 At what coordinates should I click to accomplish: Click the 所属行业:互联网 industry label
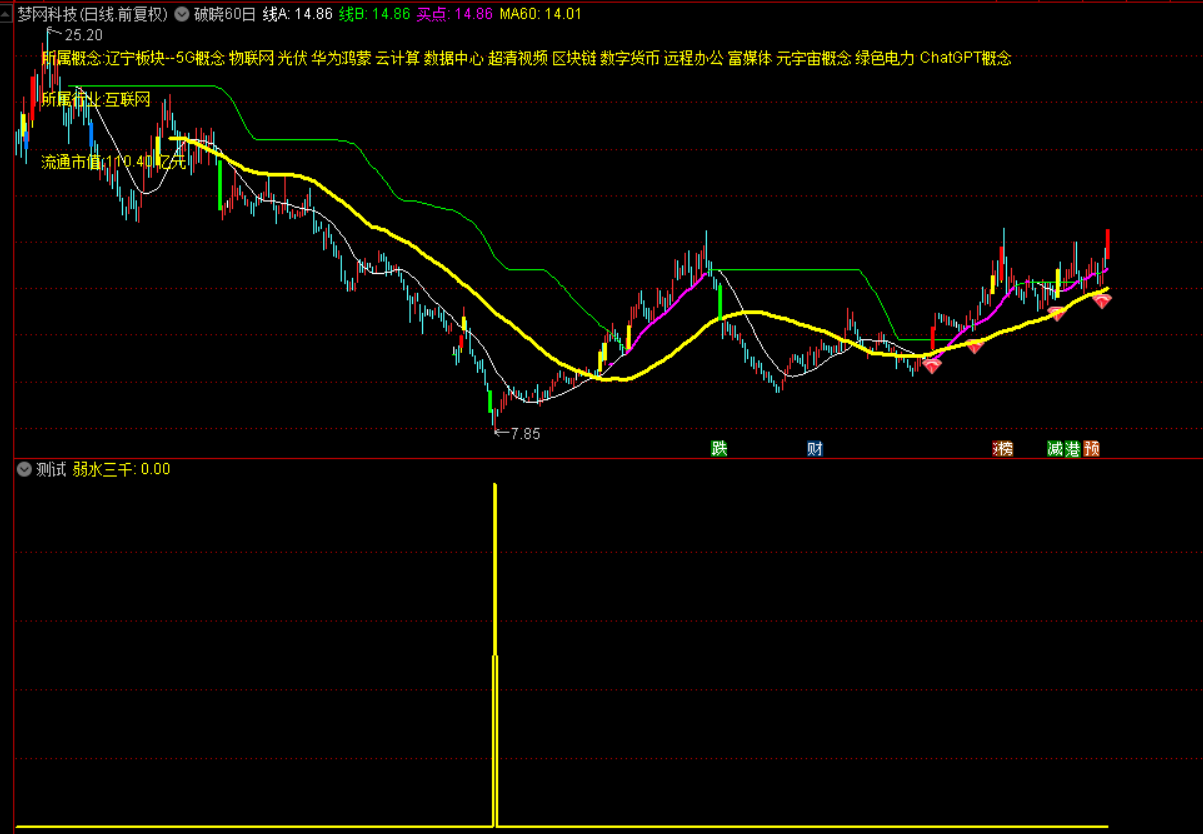(x=96, y=99)
